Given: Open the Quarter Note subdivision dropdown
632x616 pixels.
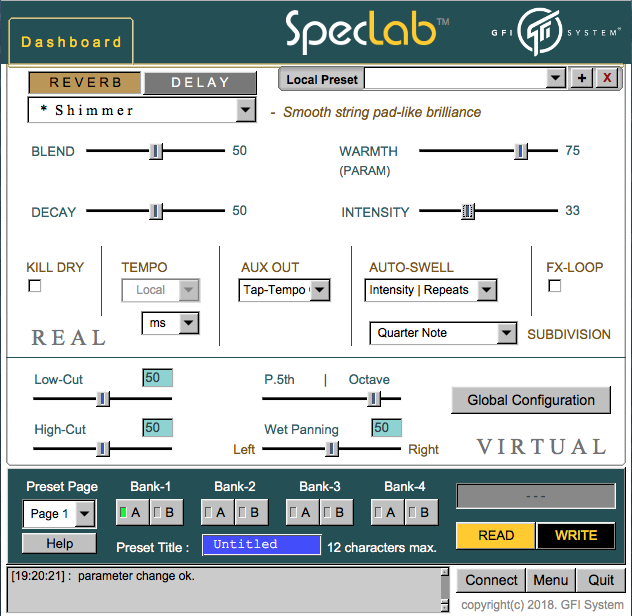Looking at the screenshot, I should click(x=443, y=333).
